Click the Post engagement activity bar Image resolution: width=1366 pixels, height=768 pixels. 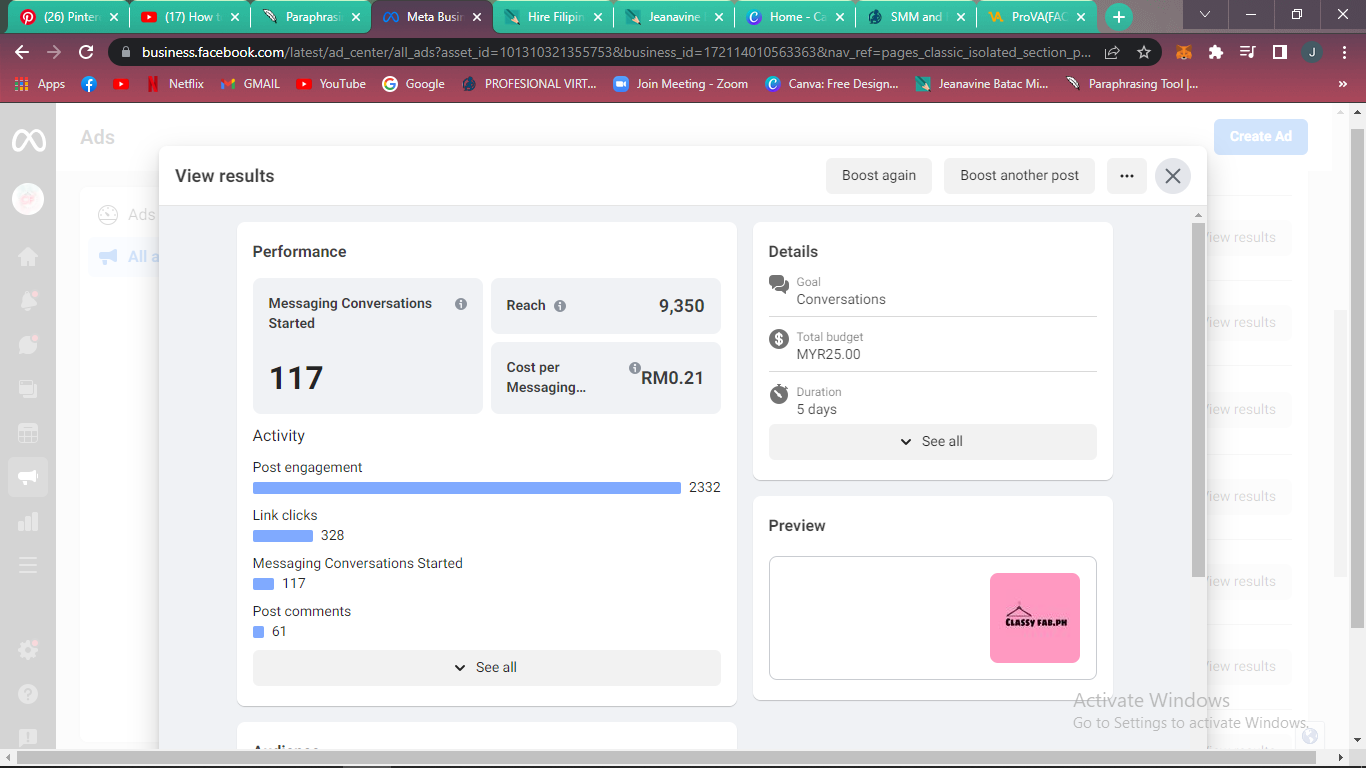[467, 488]
